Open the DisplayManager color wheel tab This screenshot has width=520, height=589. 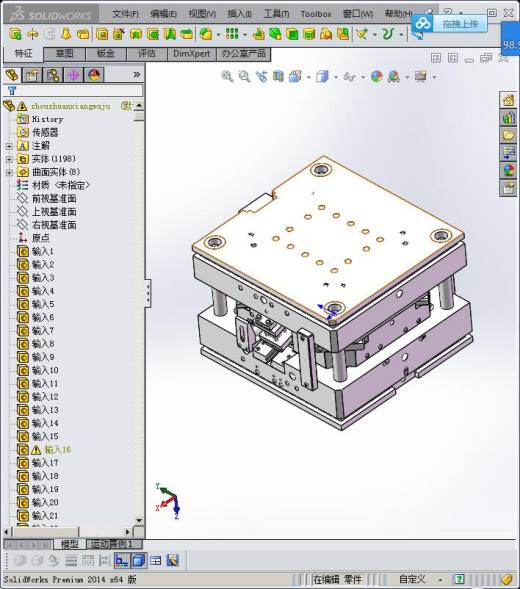click(94, 75)
